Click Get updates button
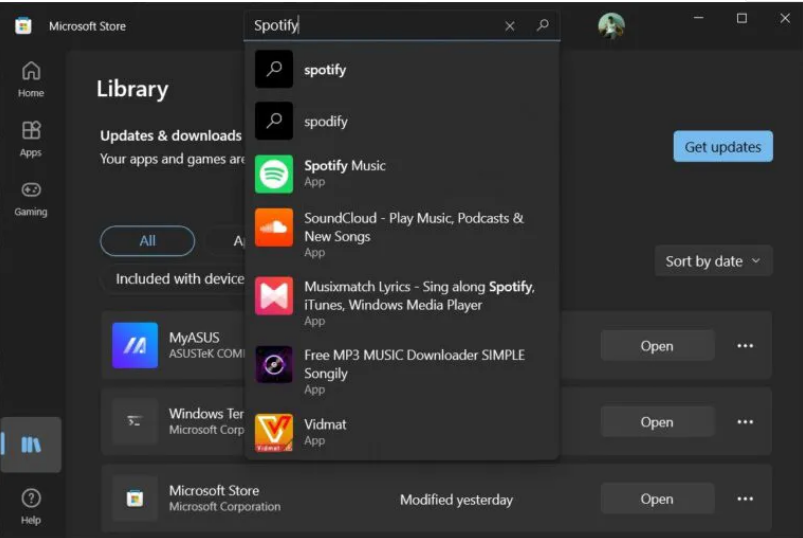 click(x=723, y=146)
